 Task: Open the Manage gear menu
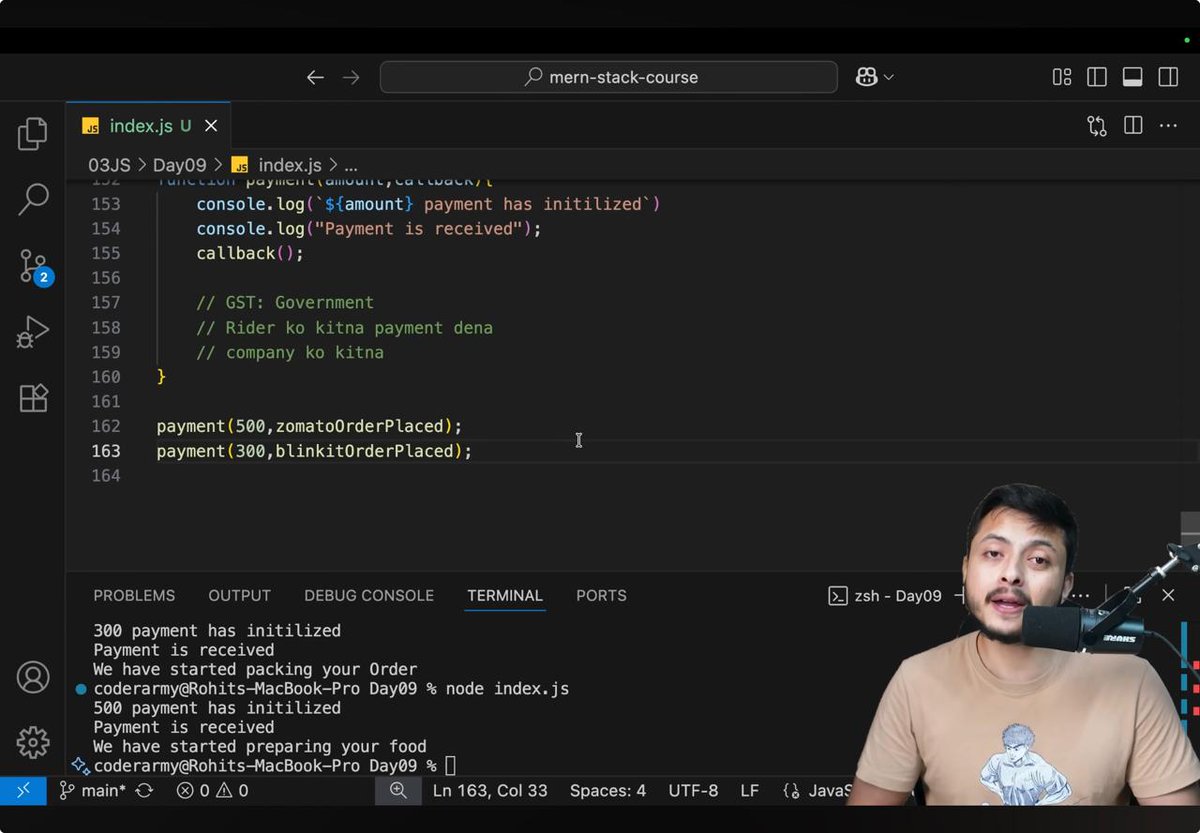pyautogui.click(x=33, y=742)
